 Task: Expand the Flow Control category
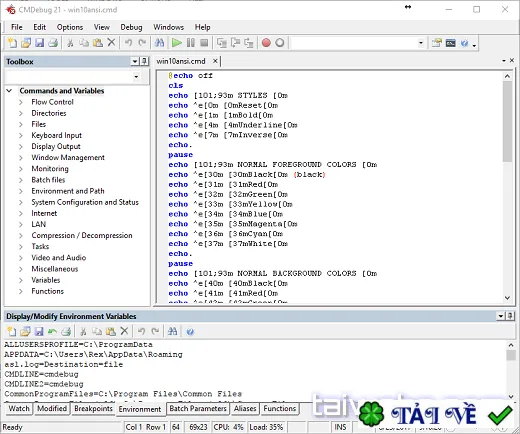pos(21,102)
